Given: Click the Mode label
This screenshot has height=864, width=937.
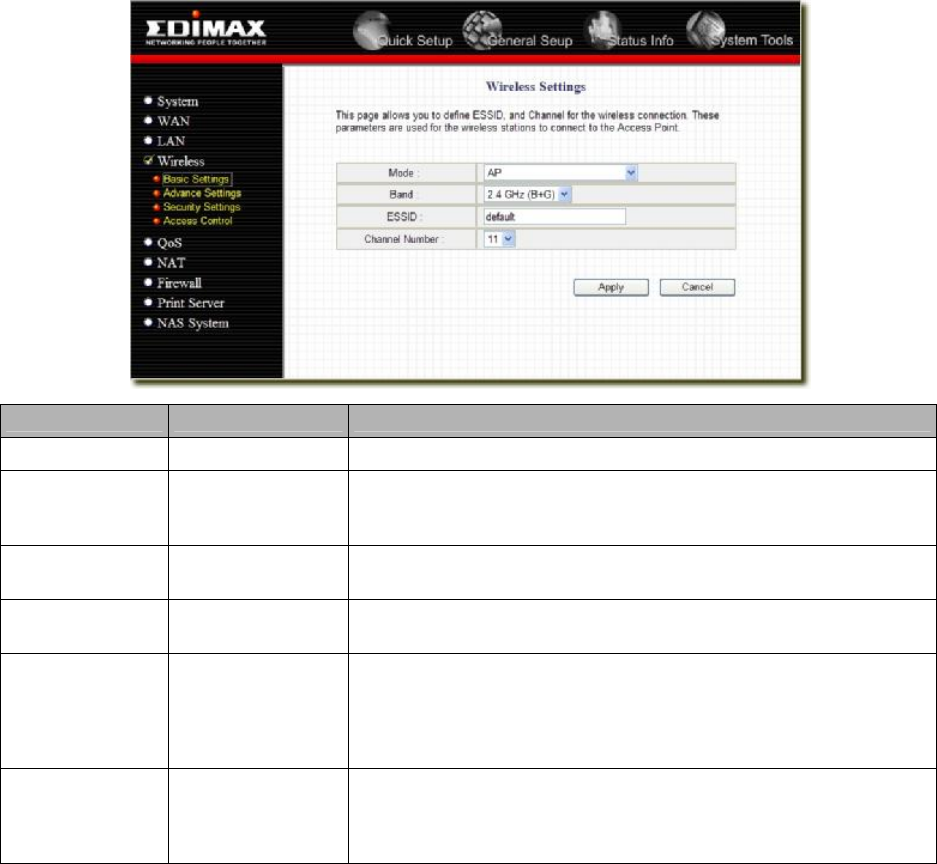Looking at the screenshot, I should [x=403, y=173].
